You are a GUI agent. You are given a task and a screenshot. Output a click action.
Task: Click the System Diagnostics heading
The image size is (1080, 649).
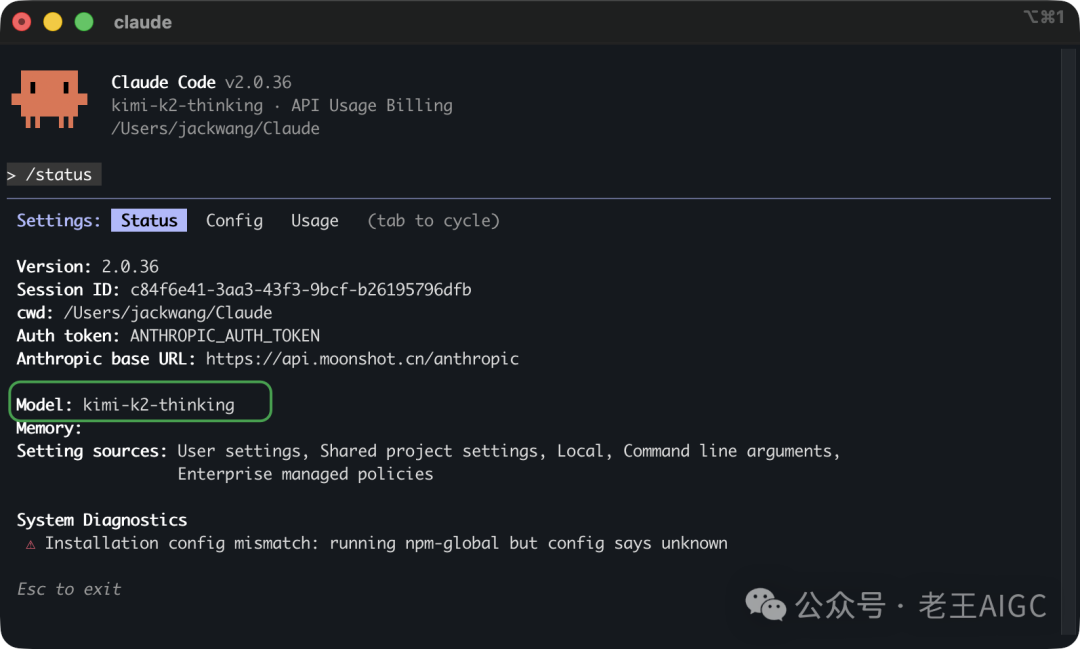[x=102, y=519]
